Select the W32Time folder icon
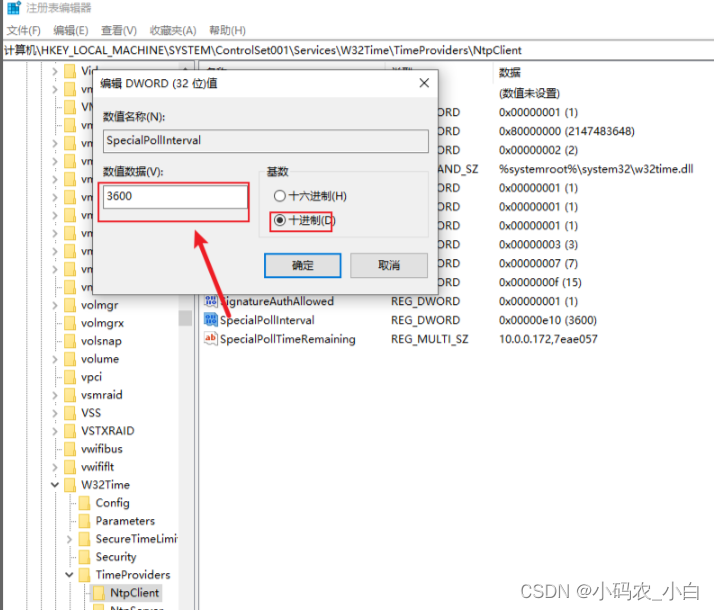714x610 pixels. point(70,484)
